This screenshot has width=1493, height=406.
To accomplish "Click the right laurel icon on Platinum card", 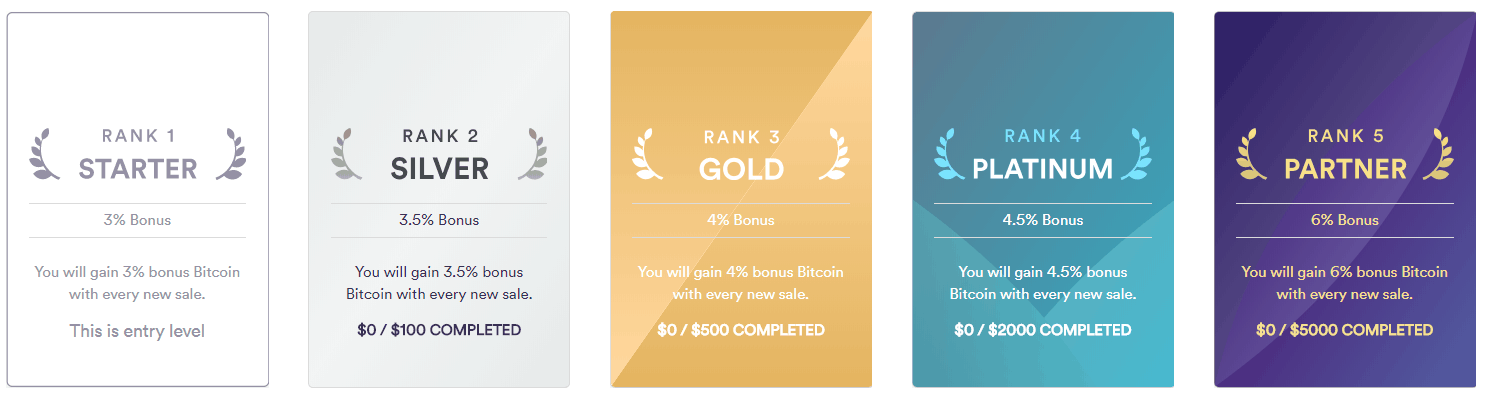I will click(x=1136, y=155).
